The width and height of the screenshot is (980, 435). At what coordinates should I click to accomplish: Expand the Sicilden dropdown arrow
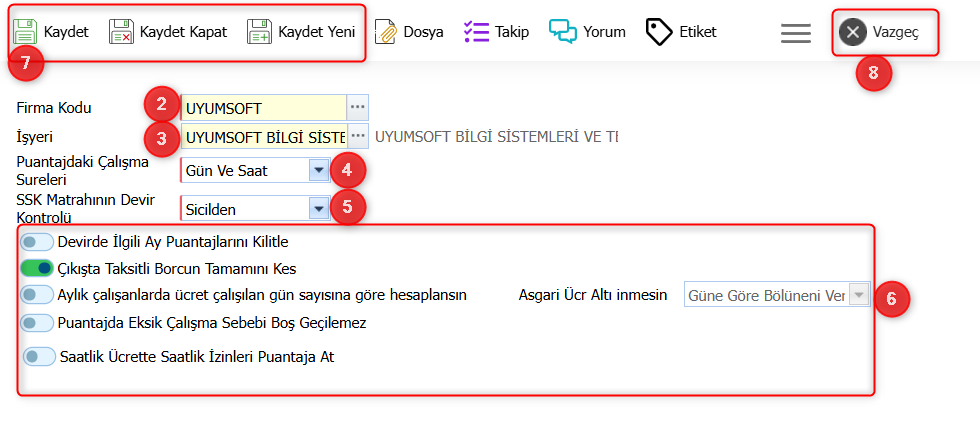coord(319,209)
